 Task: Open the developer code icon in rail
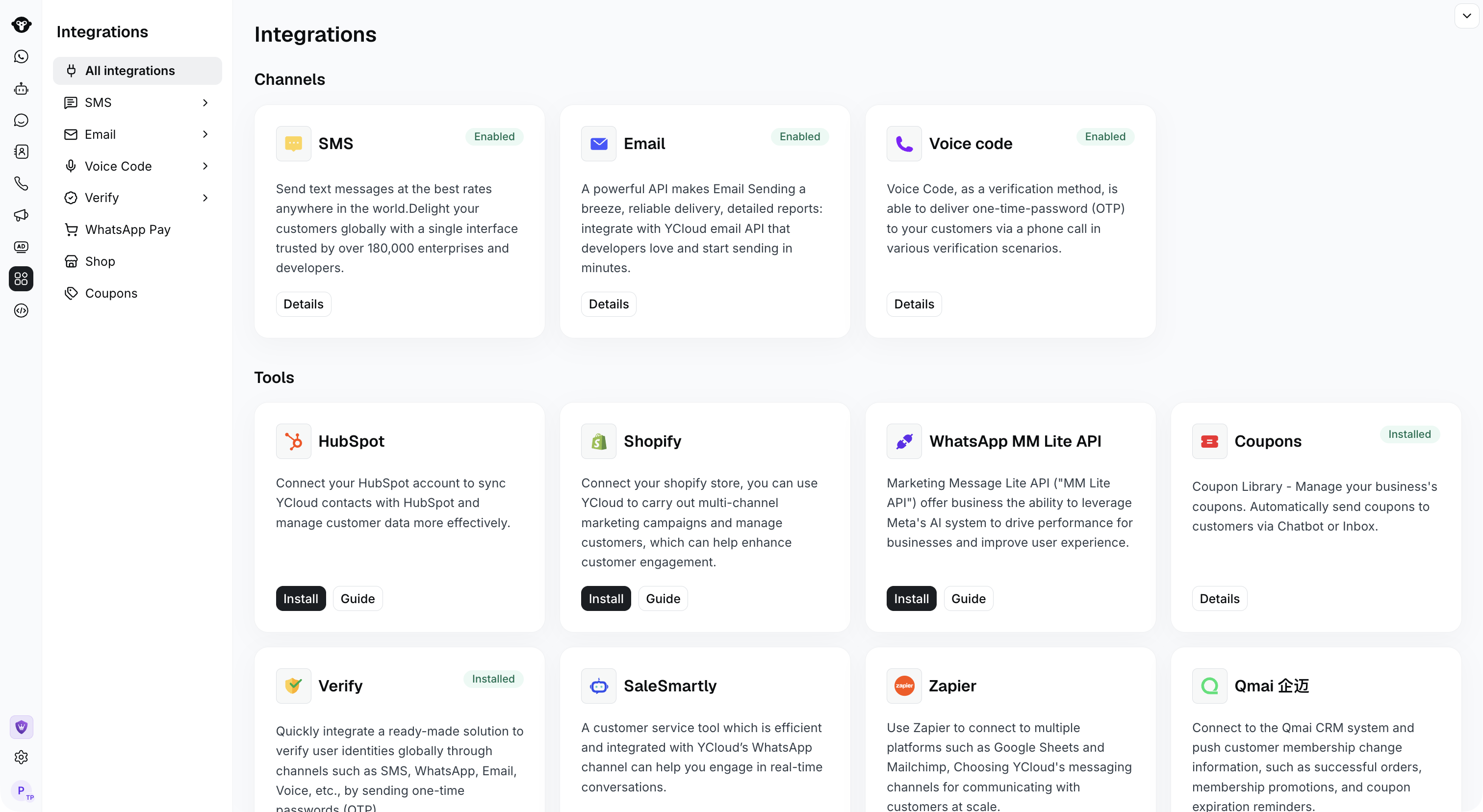pos(21,311)
